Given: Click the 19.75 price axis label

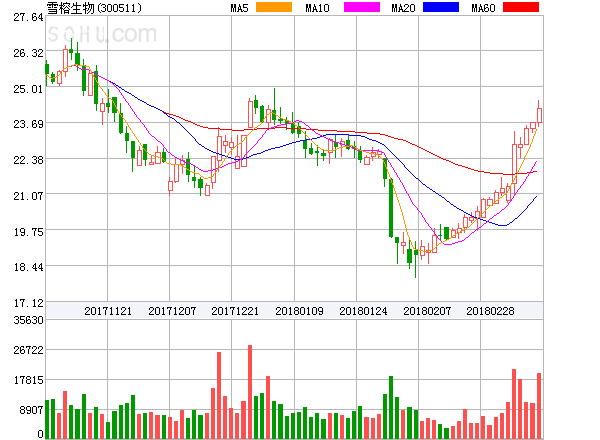Looking at the screenshot, I should pyautogui.click(x=28, y=232).
